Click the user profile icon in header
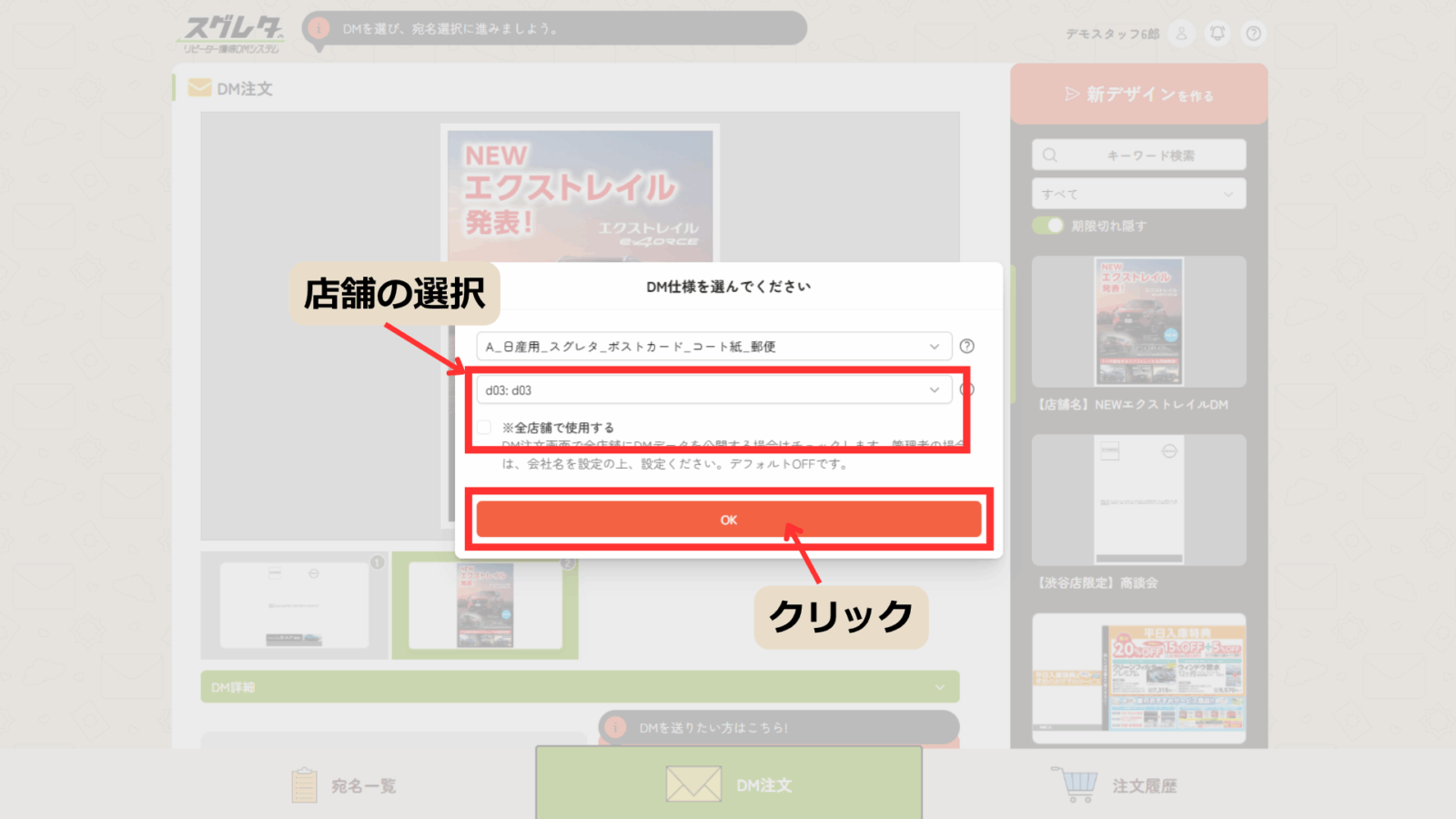The height and width of the screenshot is (819, 1456). pos(1181,34)
